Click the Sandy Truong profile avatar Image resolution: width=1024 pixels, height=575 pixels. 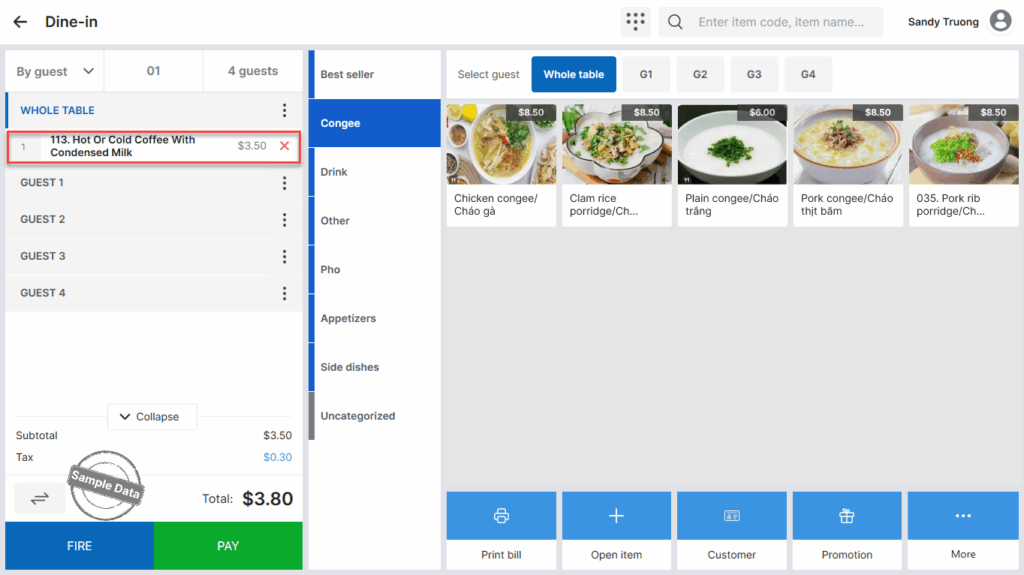[1000, 22]
